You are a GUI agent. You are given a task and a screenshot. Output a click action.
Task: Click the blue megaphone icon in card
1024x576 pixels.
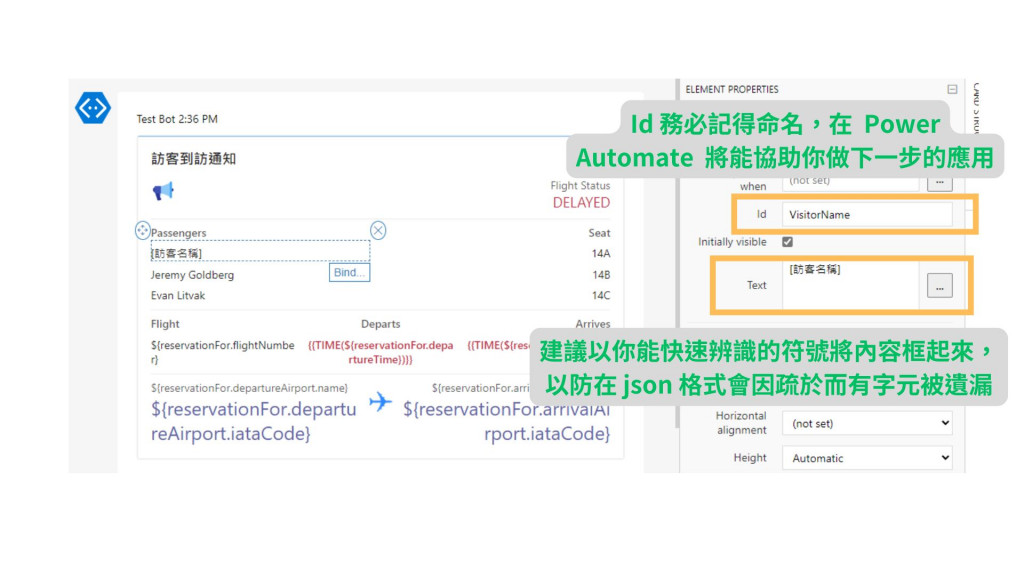pyautogui.click(x=163, y=191)
